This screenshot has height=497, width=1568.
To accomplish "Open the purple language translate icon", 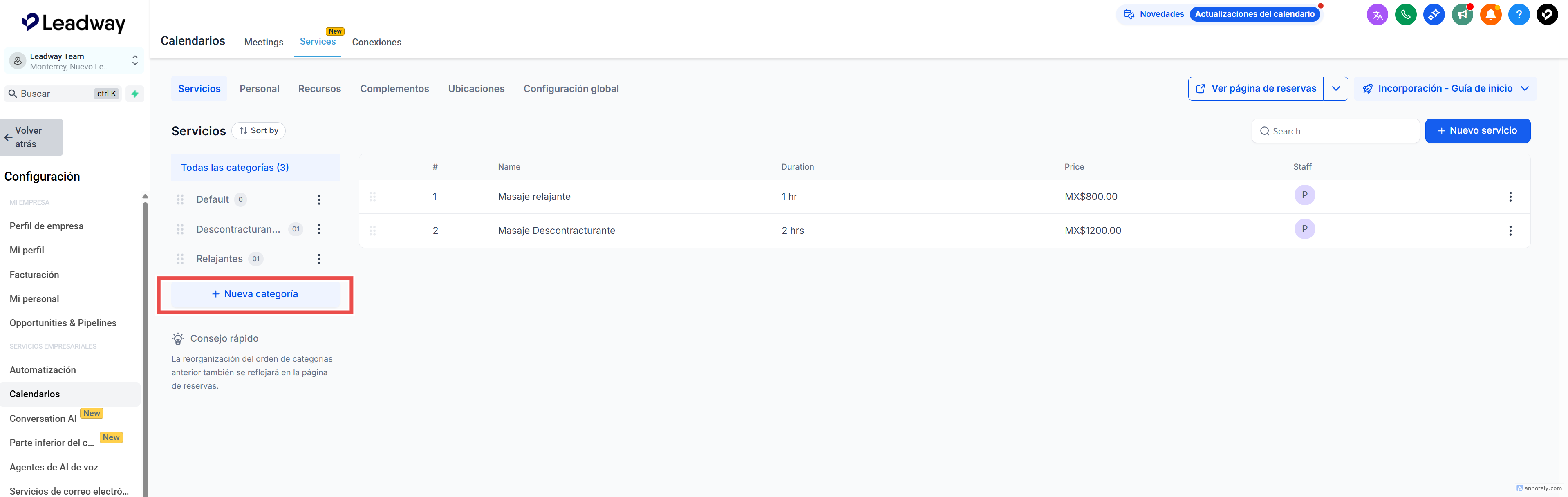I will (1377, 15).
